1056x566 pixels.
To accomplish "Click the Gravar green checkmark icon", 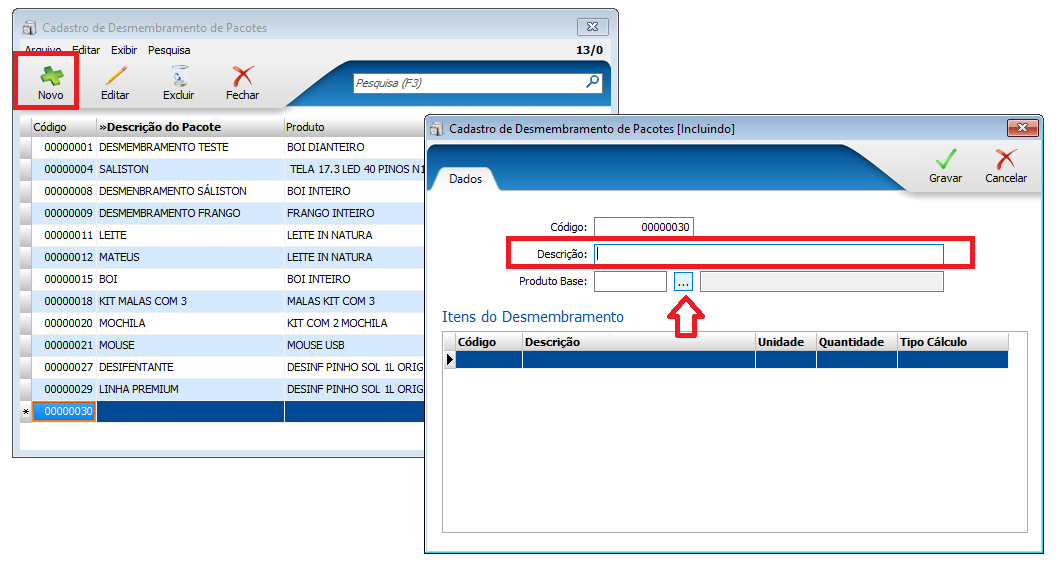I will 946,159.
